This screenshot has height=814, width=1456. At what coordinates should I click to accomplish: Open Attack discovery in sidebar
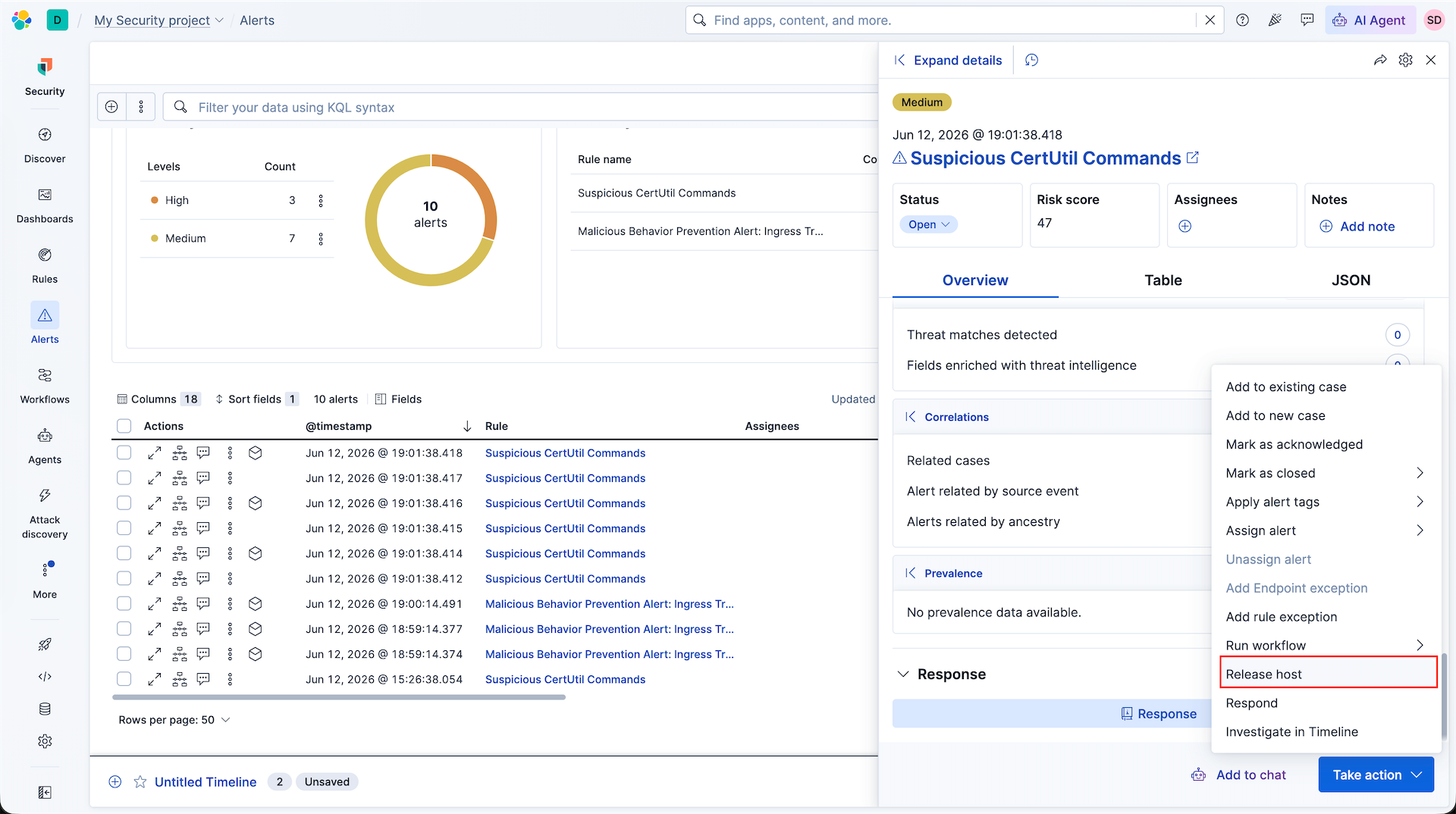click(45, 513)
